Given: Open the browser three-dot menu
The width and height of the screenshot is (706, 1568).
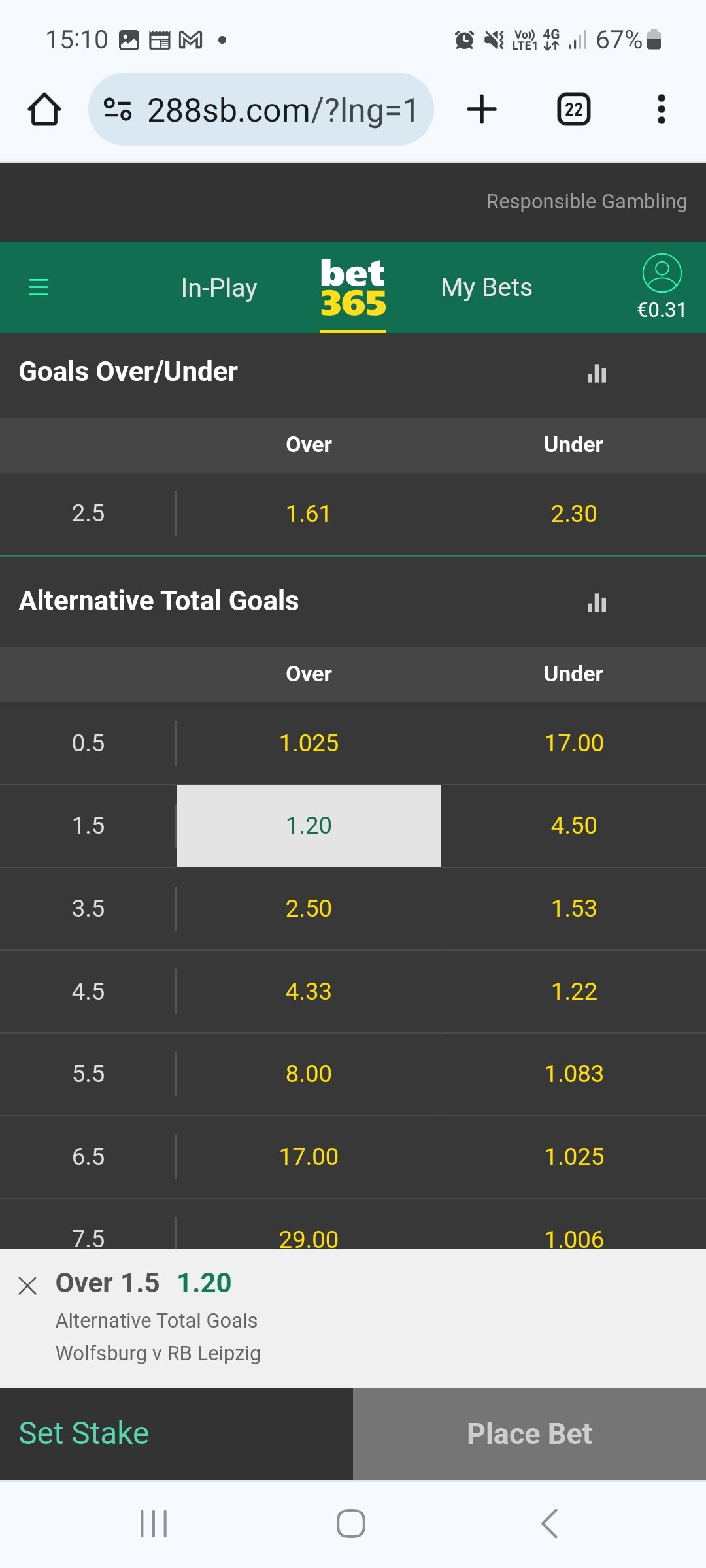Looking at the screenshot, I should [661, 109].
